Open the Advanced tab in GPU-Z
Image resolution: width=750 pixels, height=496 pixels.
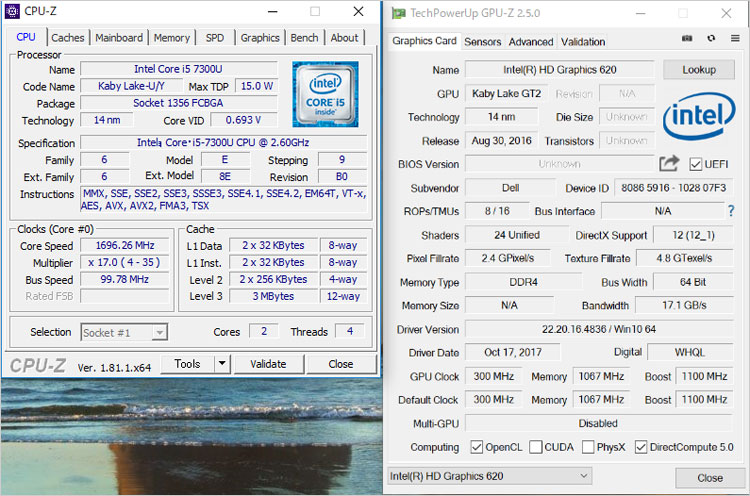coord(531,42)
